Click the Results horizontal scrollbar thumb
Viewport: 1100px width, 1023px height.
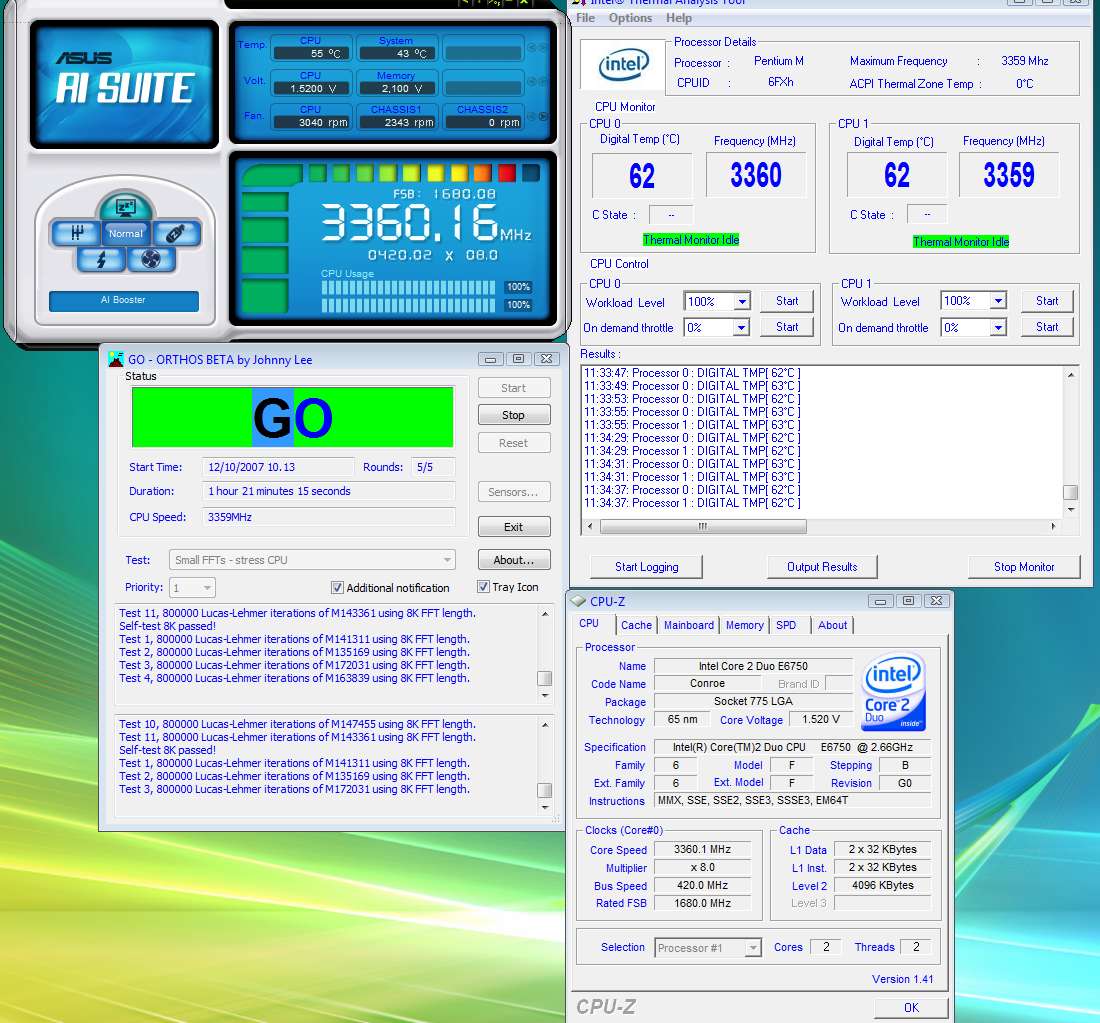pos(703,526)
